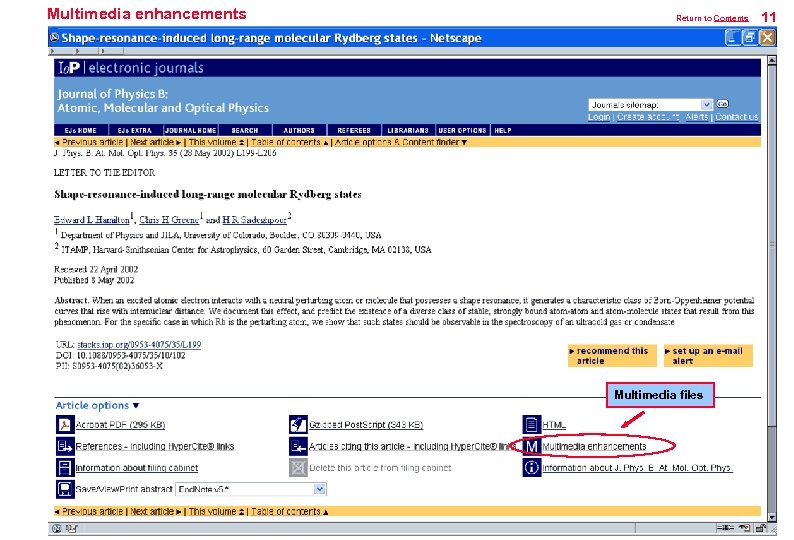Click the Alerts link

coord(697,117)
